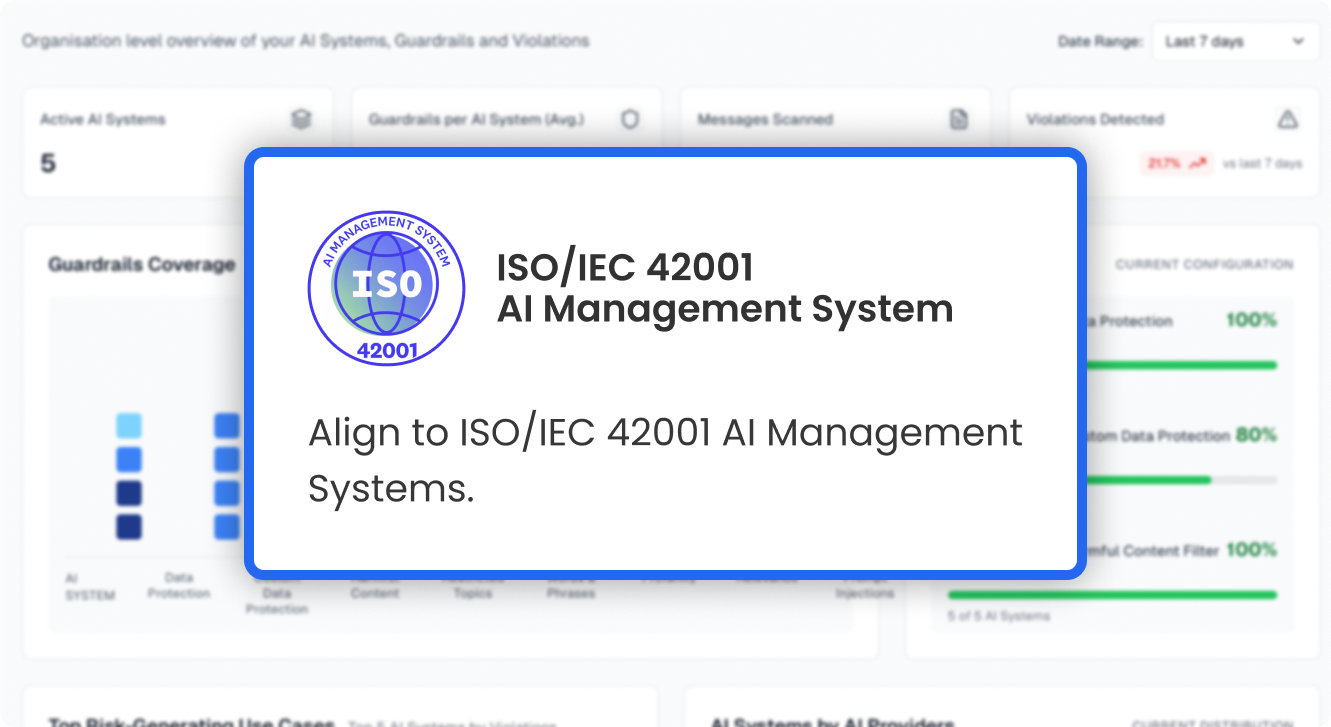Click the Guardrails per AI System shield icon
This screenshot has height=727, width=1331.
630,119
